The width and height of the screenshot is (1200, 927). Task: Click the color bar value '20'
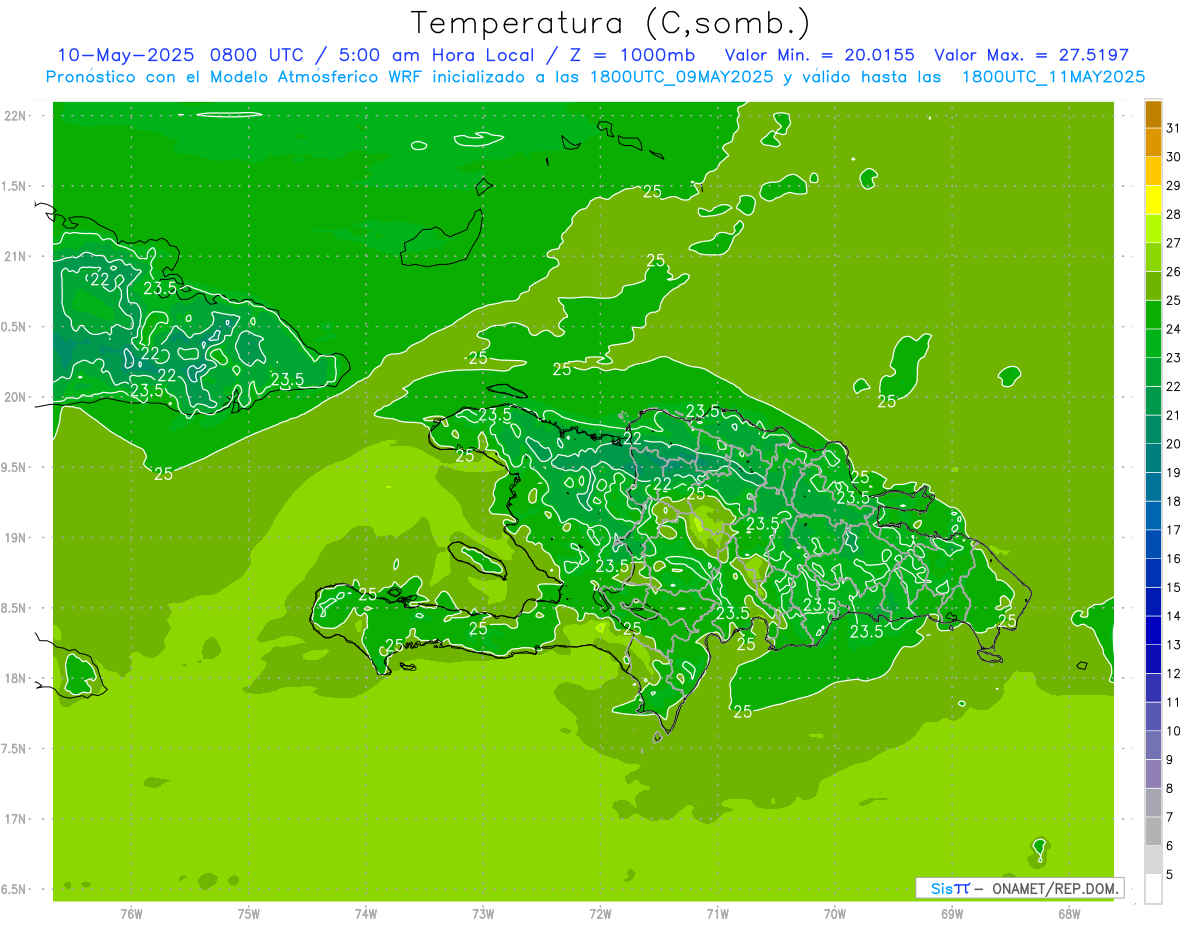click(x=1174, y=444)
